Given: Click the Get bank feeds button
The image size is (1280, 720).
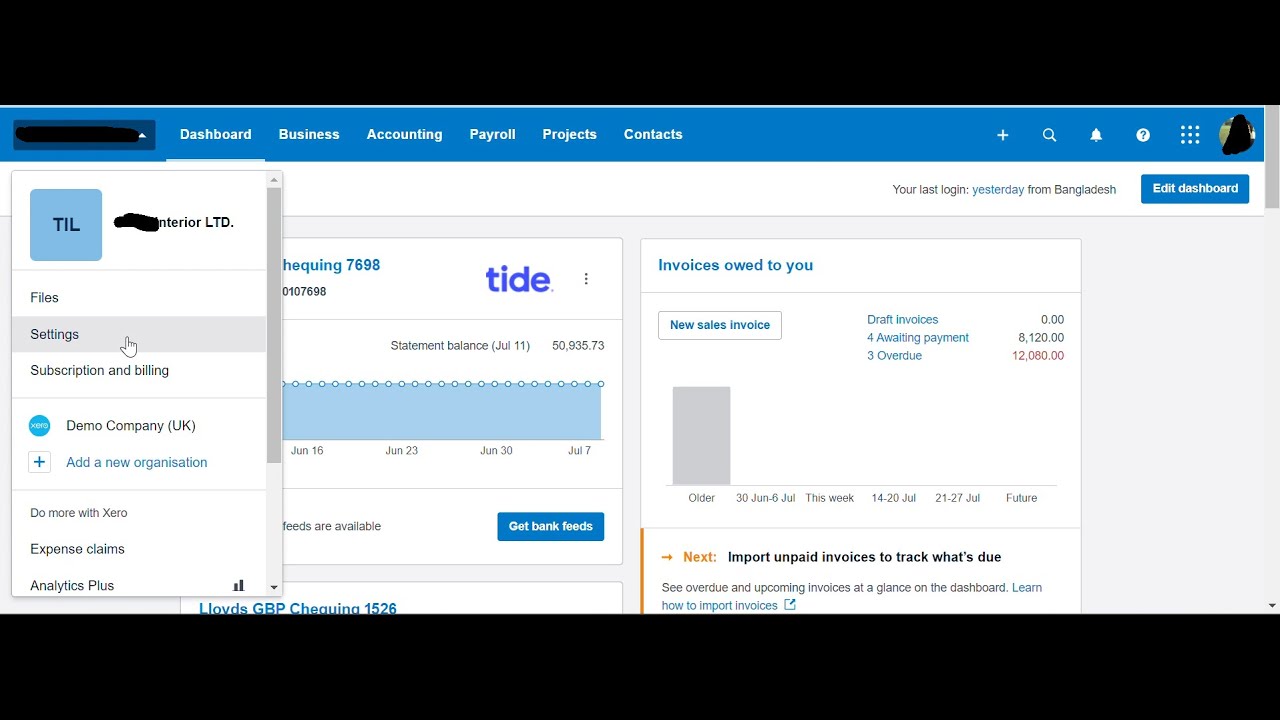Looking at the screenshot, I should tap(550, 526).
